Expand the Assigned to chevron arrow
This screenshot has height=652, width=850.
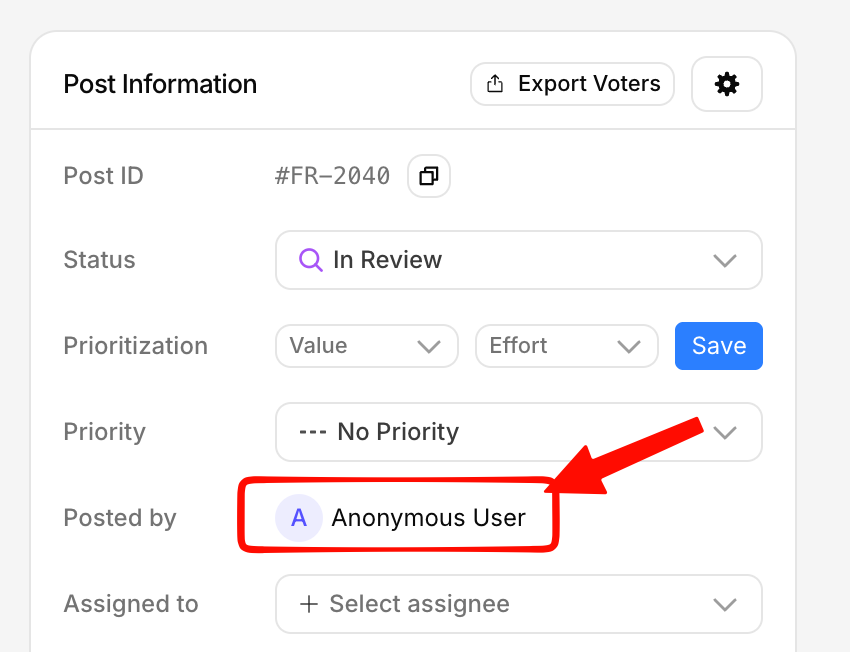pos(724,604)
